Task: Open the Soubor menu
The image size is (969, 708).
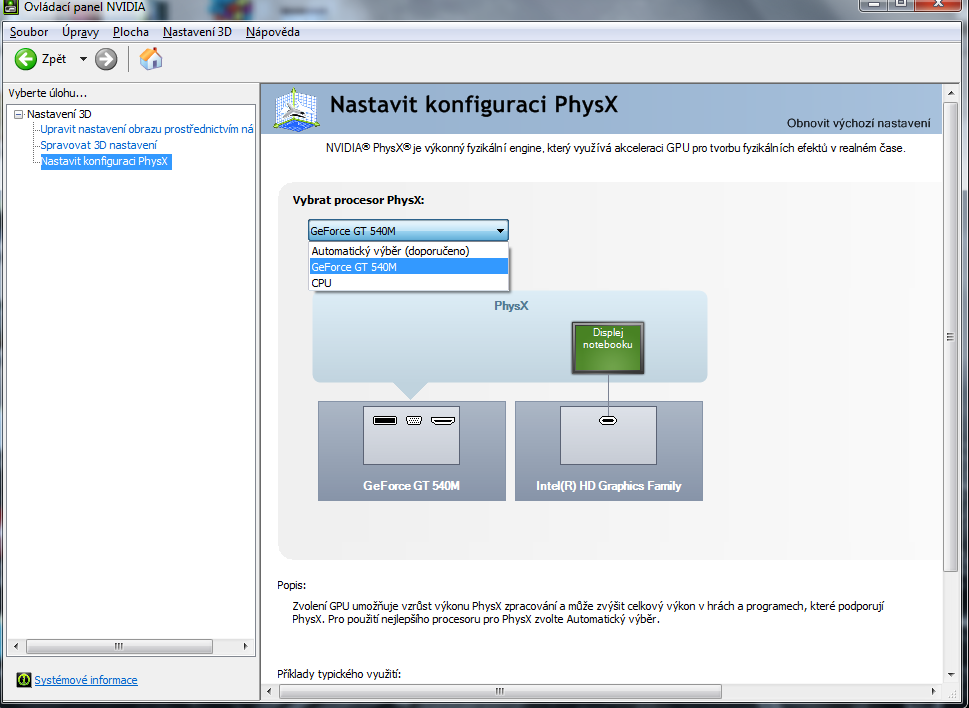Action: point(29,32)
